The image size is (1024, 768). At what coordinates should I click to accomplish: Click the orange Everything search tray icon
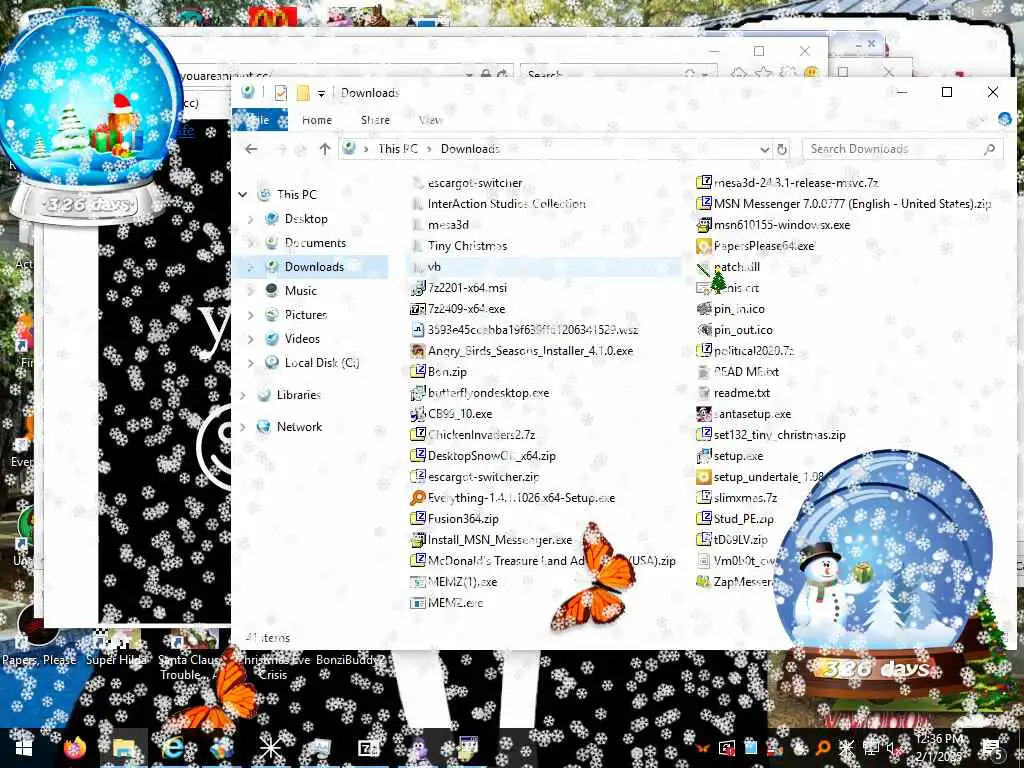[x=823, y=748]
